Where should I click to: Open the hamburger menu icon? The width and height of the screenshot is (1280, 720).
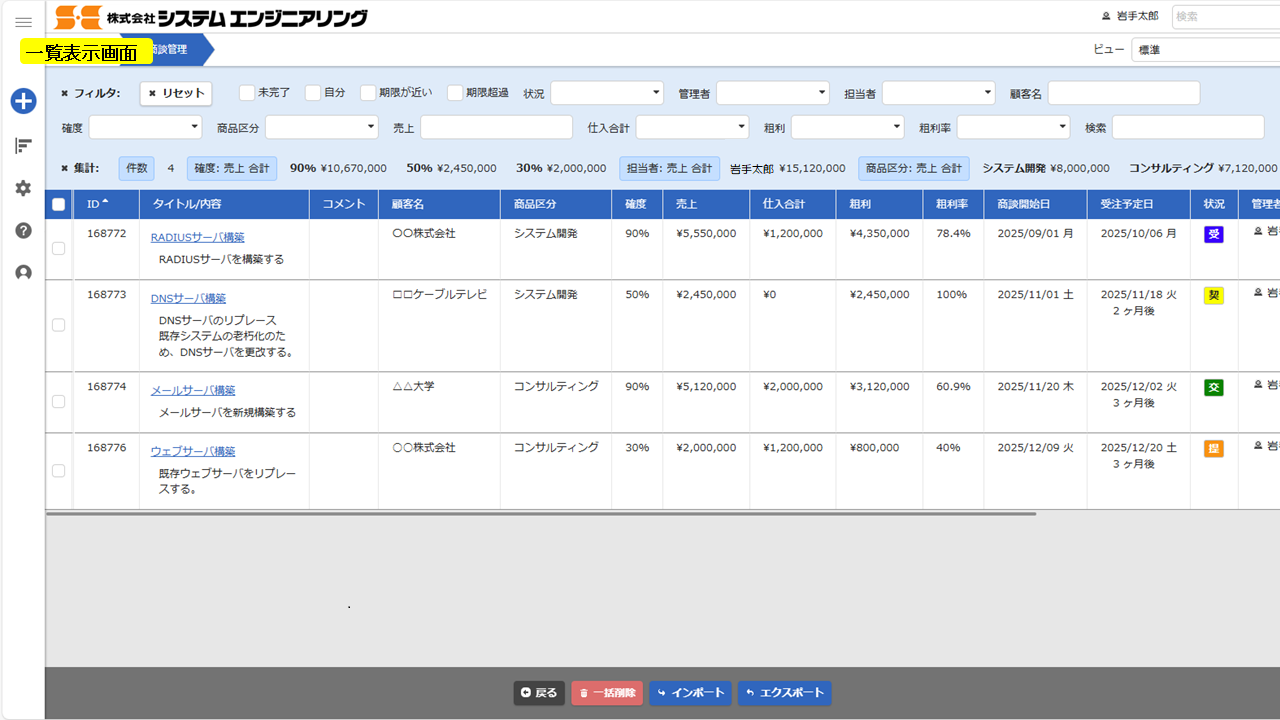(23, 22)
